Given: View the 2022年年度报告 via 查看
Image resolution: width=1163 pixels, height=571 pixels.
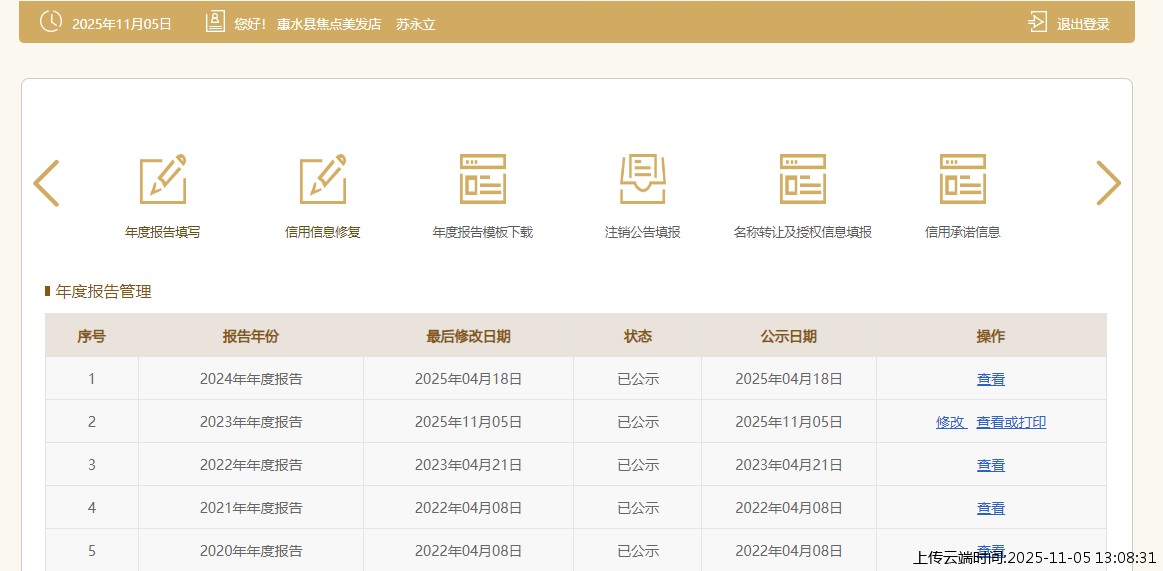Looking at the screenshot, I should [990, 466].
